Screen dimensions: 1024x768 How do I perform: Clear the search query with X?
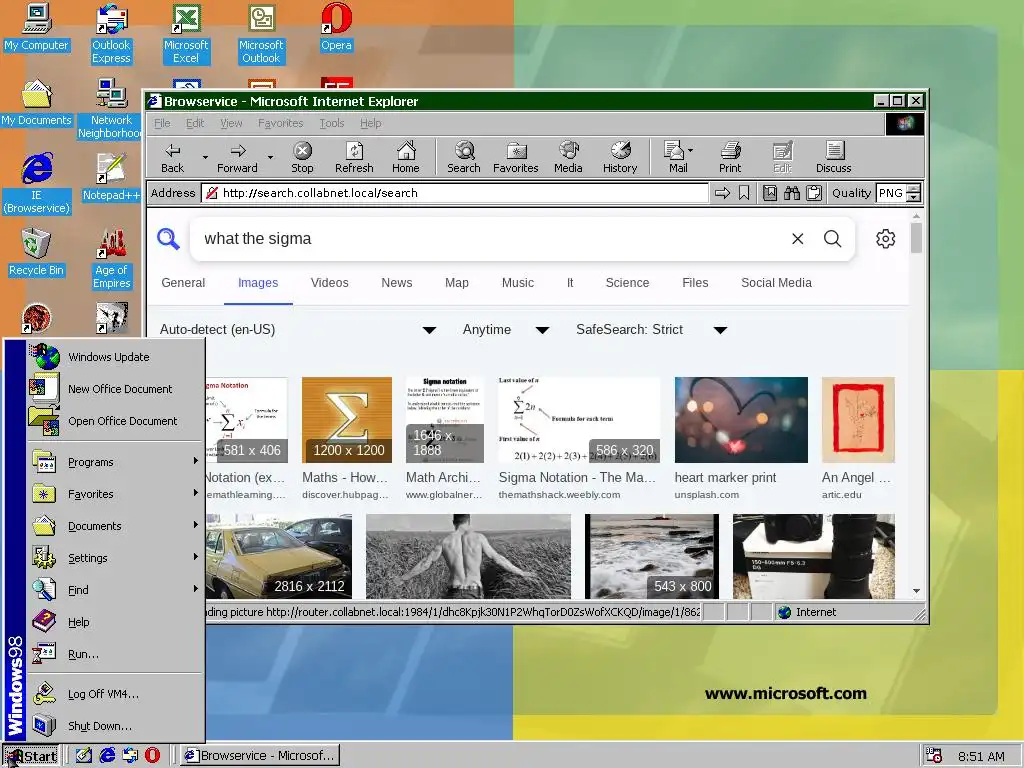pos(797,238)
